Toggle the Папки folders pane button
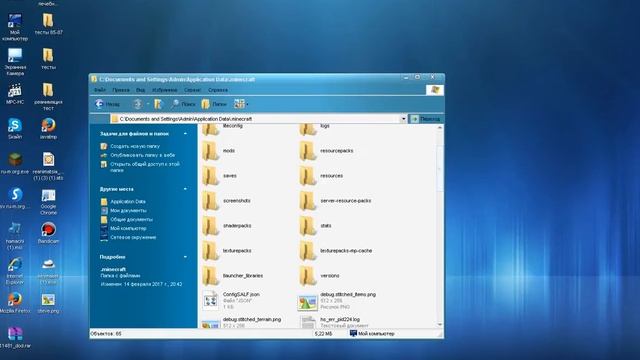 [214, 104]
